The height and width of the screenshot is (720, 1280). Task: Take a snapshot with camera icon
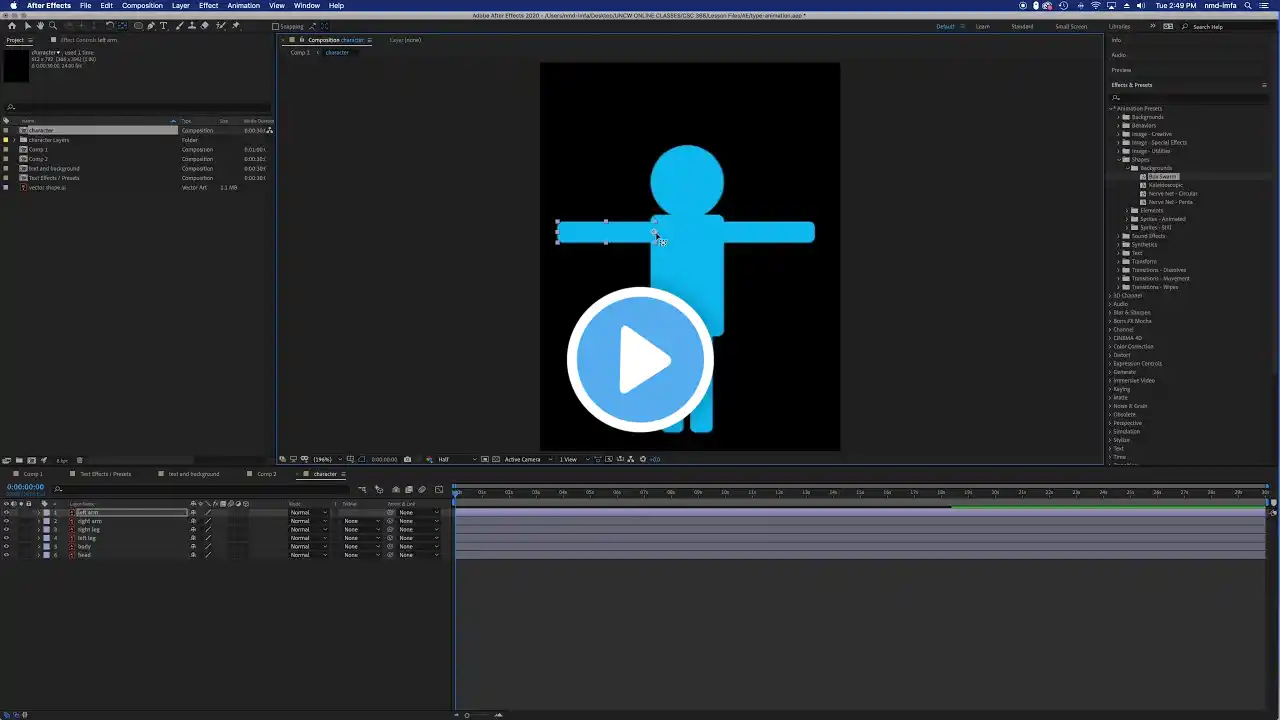click(x=407, y=459)
